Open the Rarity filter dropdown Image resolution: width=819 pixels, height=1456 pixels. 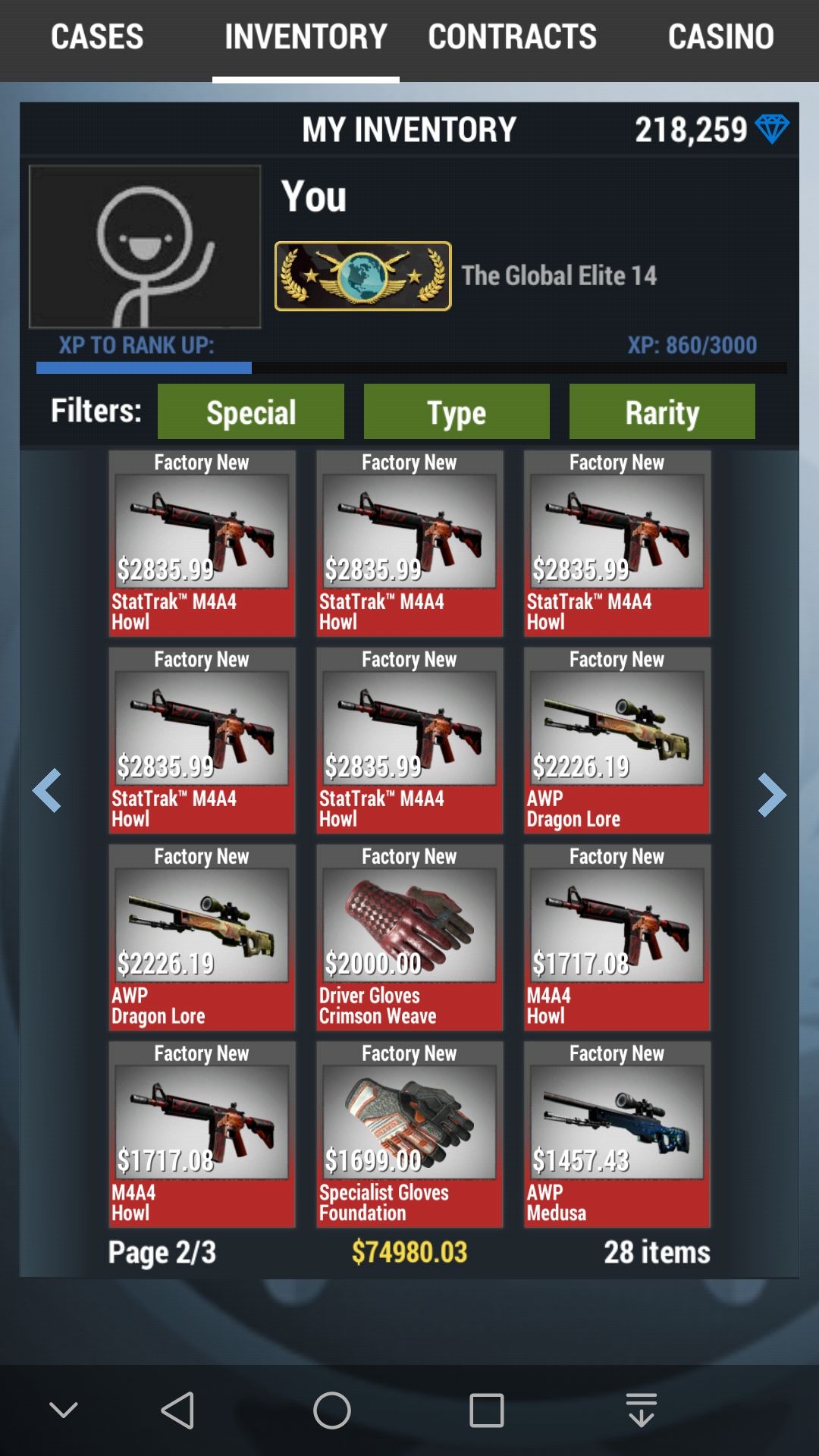click(662, 412)
